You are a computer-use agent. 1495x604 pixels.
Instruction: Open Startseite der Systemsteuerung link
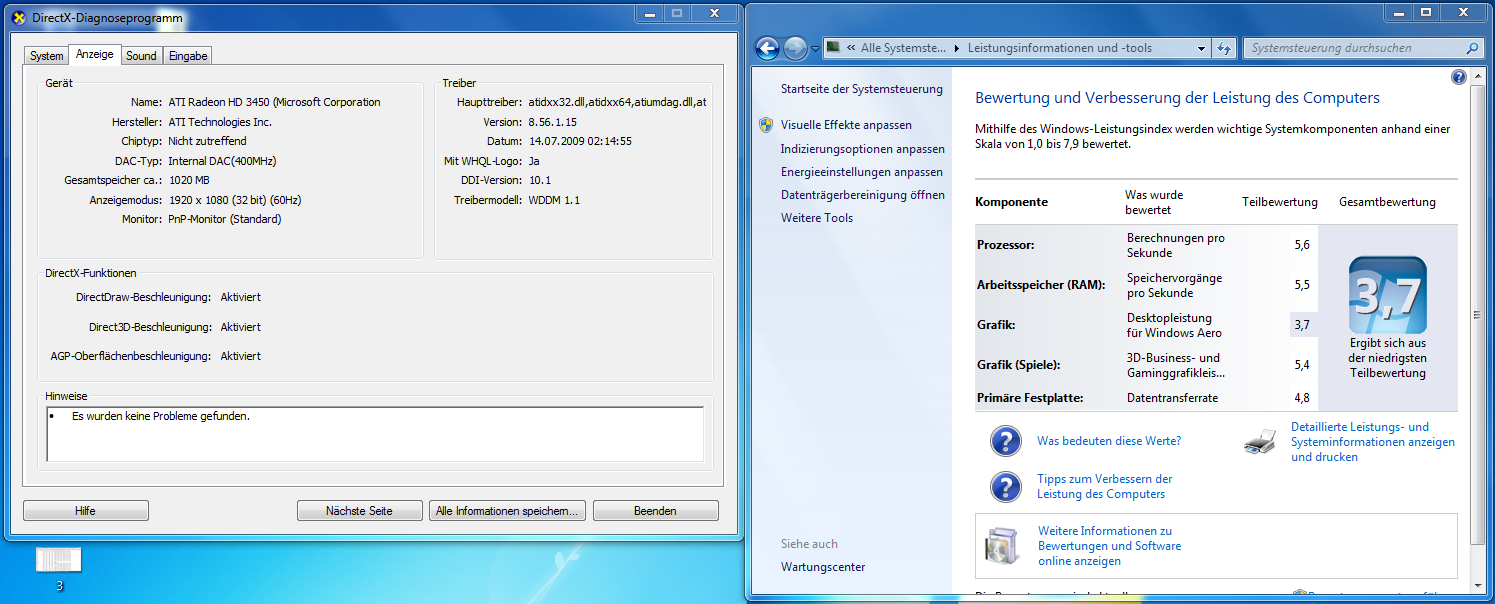(x=862, y=89)
